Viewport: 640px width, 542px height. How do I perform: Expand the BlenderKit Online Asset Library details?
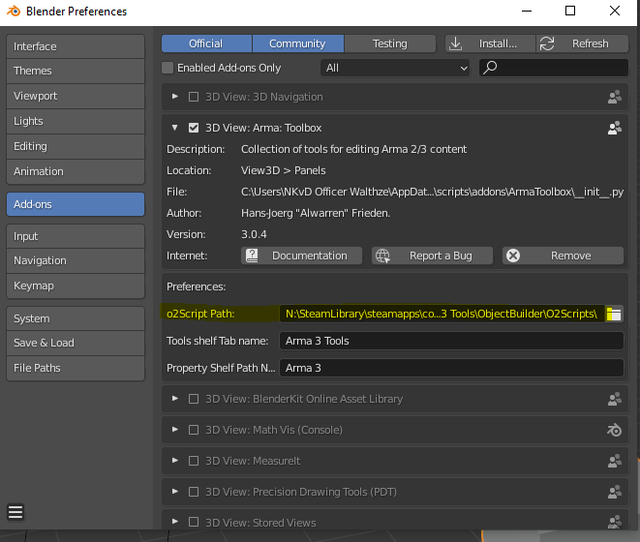[x=175, y=398]
